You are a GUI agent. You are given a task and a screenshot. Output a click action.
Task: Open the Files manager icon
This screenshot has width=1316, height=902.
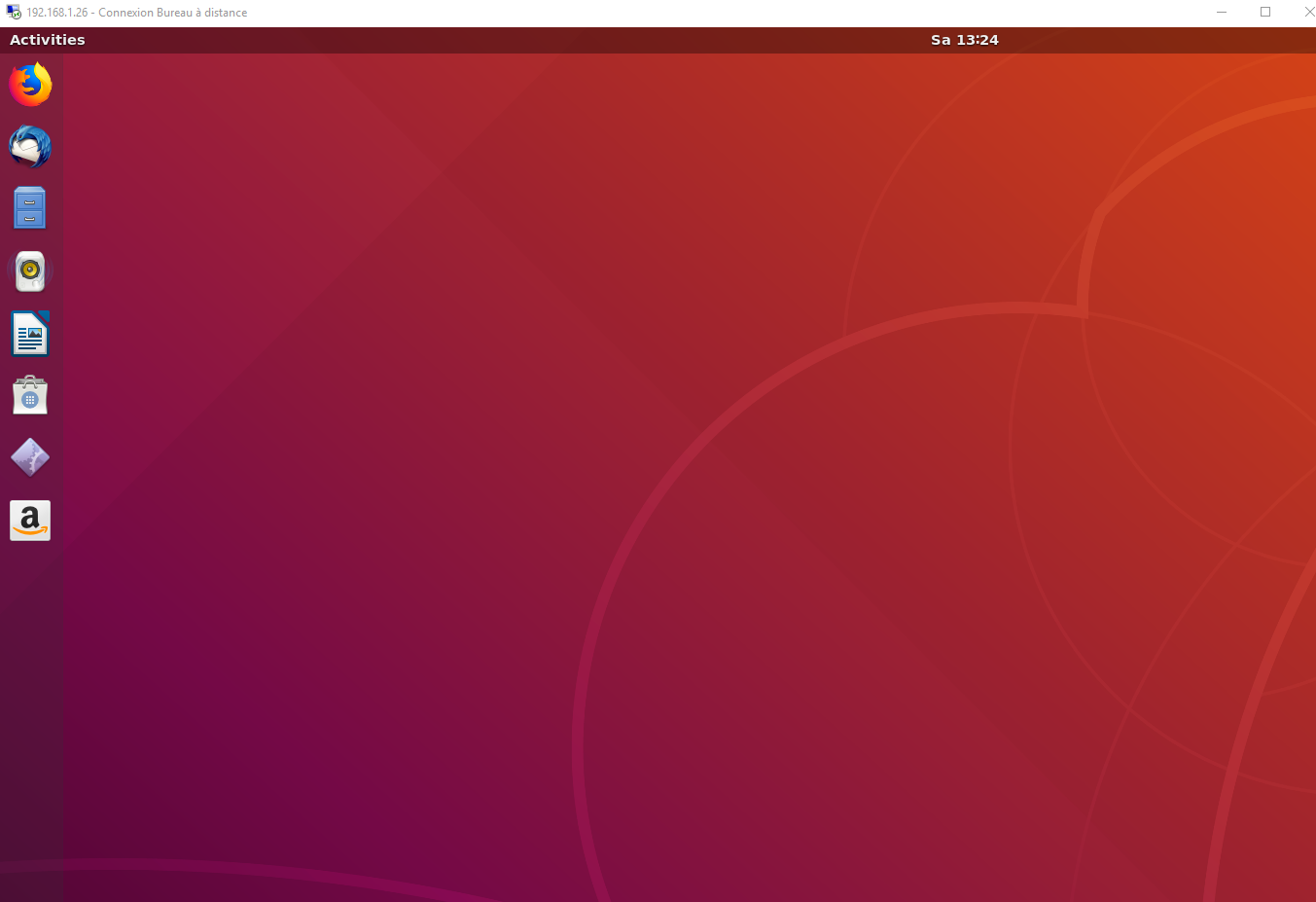[30, 208]
